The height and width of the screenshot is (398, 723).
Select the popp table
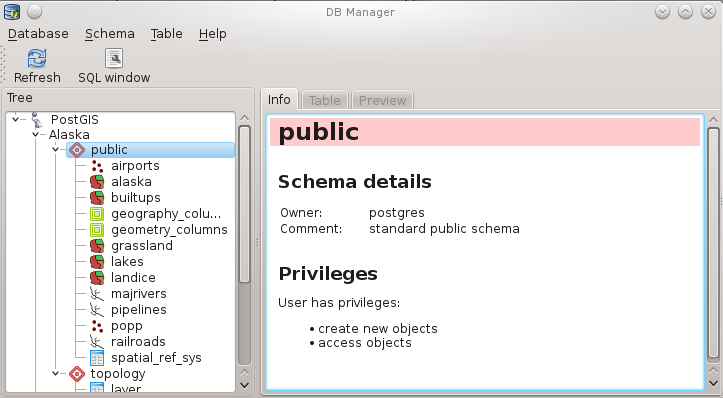click(127, 326)
